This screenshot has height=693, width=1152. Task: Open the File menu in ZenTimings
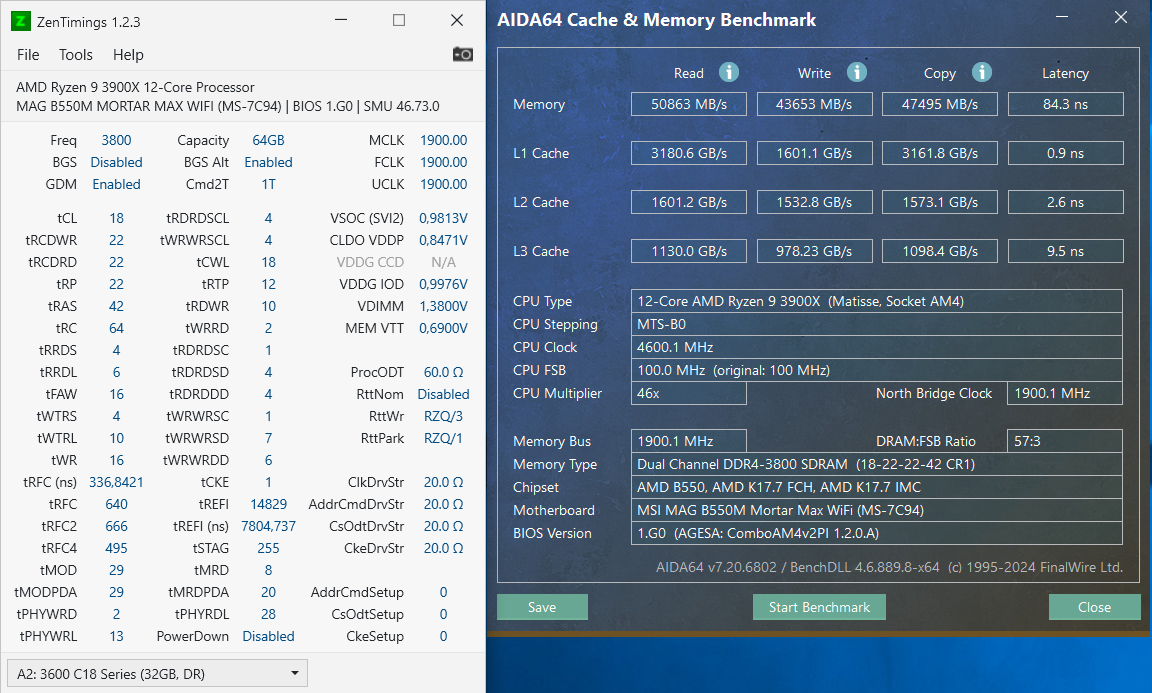tap(28, 54)
